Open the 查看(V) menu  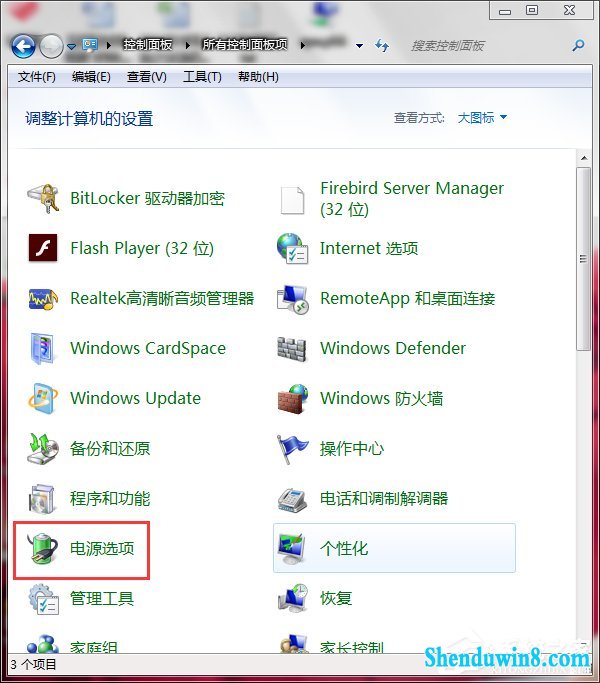pyautogui.click(x=146, y=77)
